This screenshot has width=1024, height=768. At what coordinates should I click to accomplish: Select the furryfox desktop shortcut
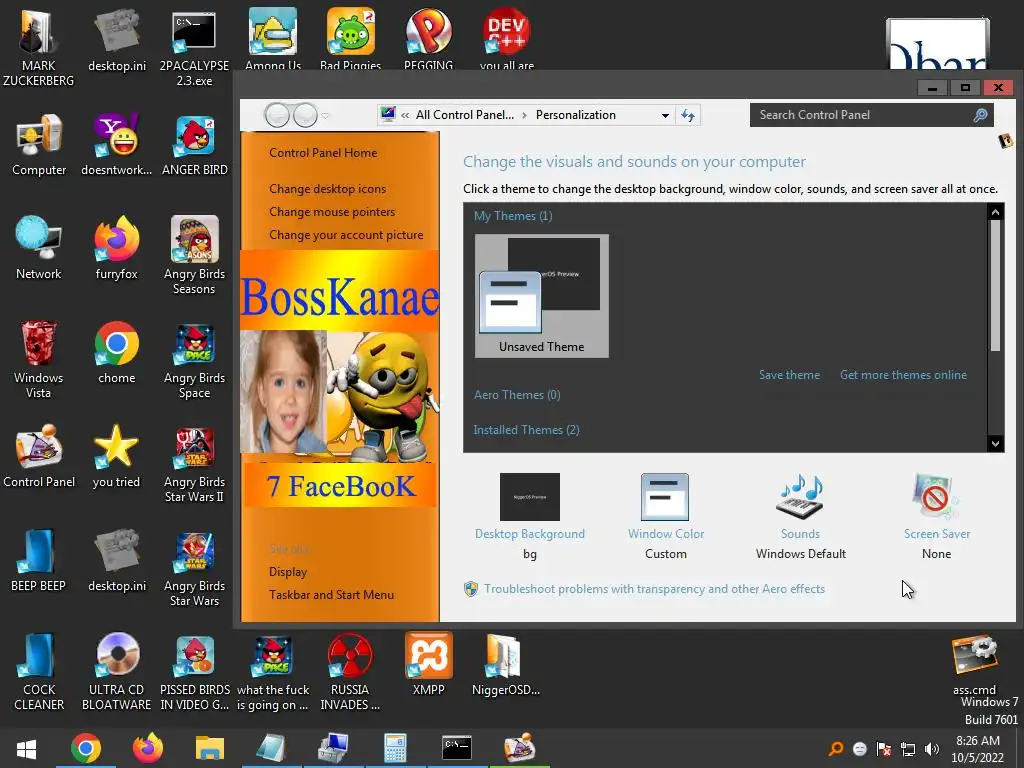pyautogui.click(x=117, y=248)
